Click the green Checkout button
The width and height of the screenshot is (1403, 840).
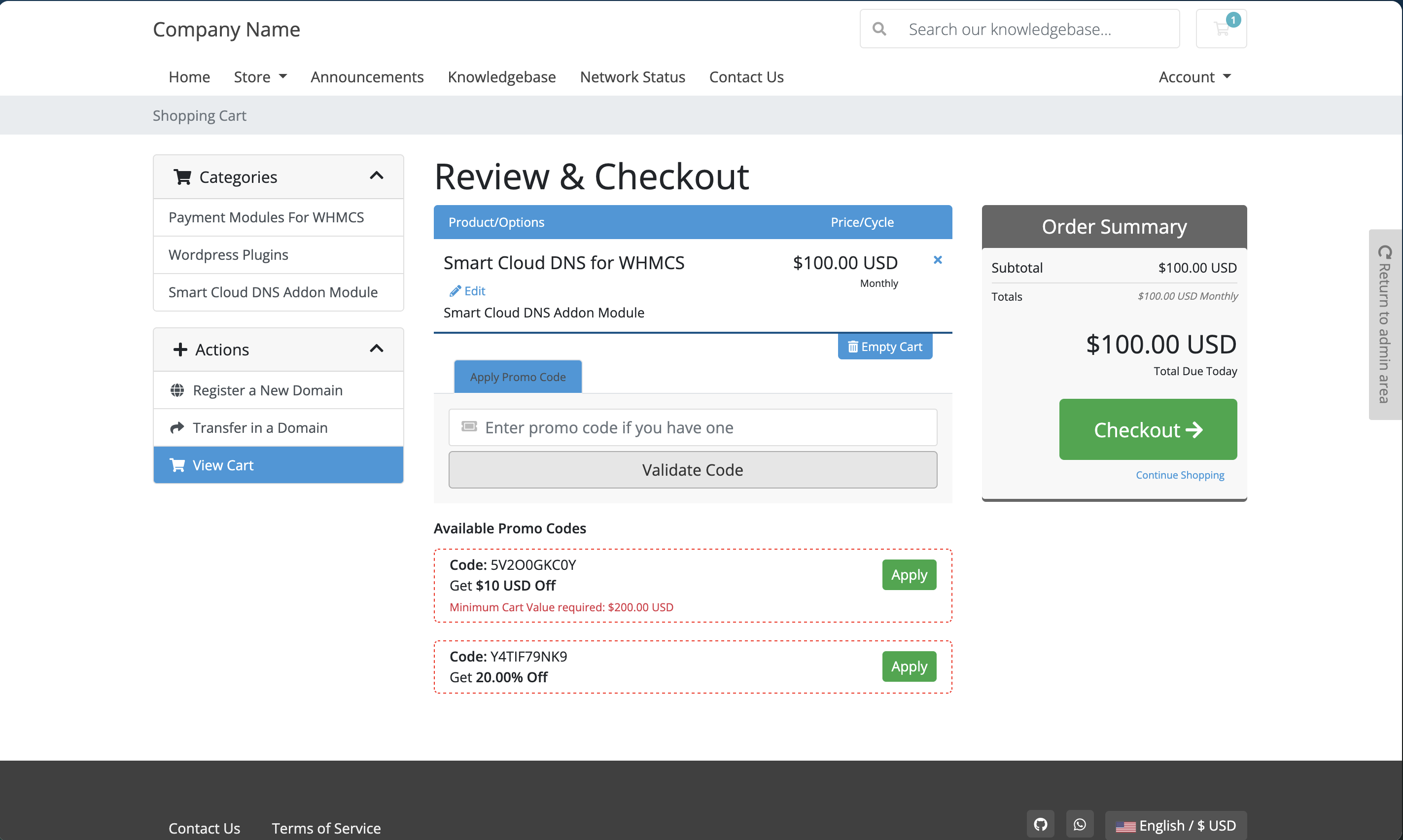(1147, 430)
